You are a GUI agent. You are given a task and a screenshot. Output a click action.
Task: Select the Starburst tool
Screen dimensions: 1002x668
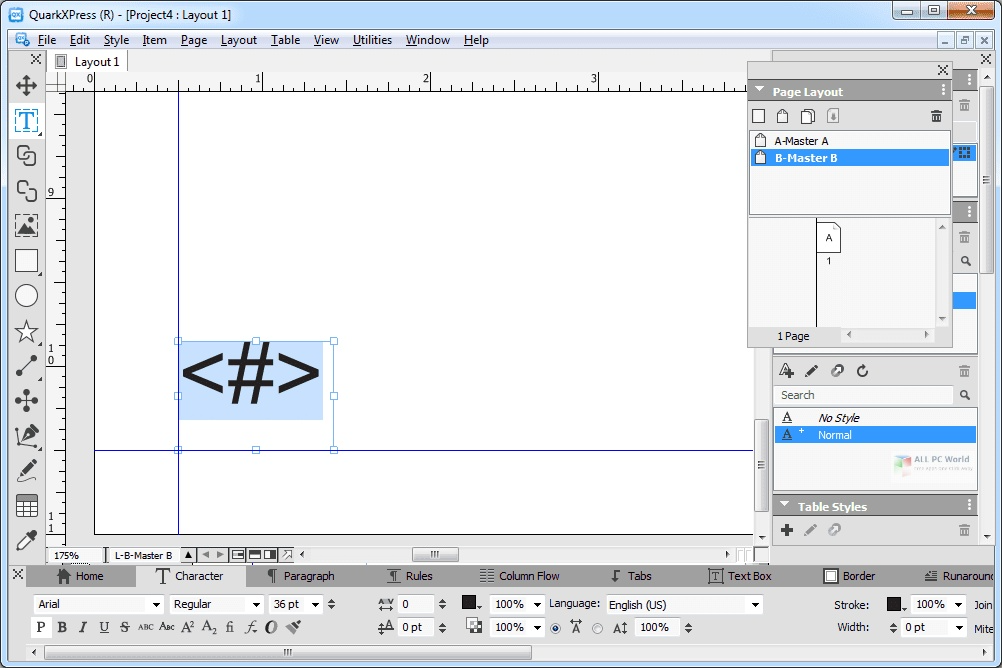tap(27, 330)
